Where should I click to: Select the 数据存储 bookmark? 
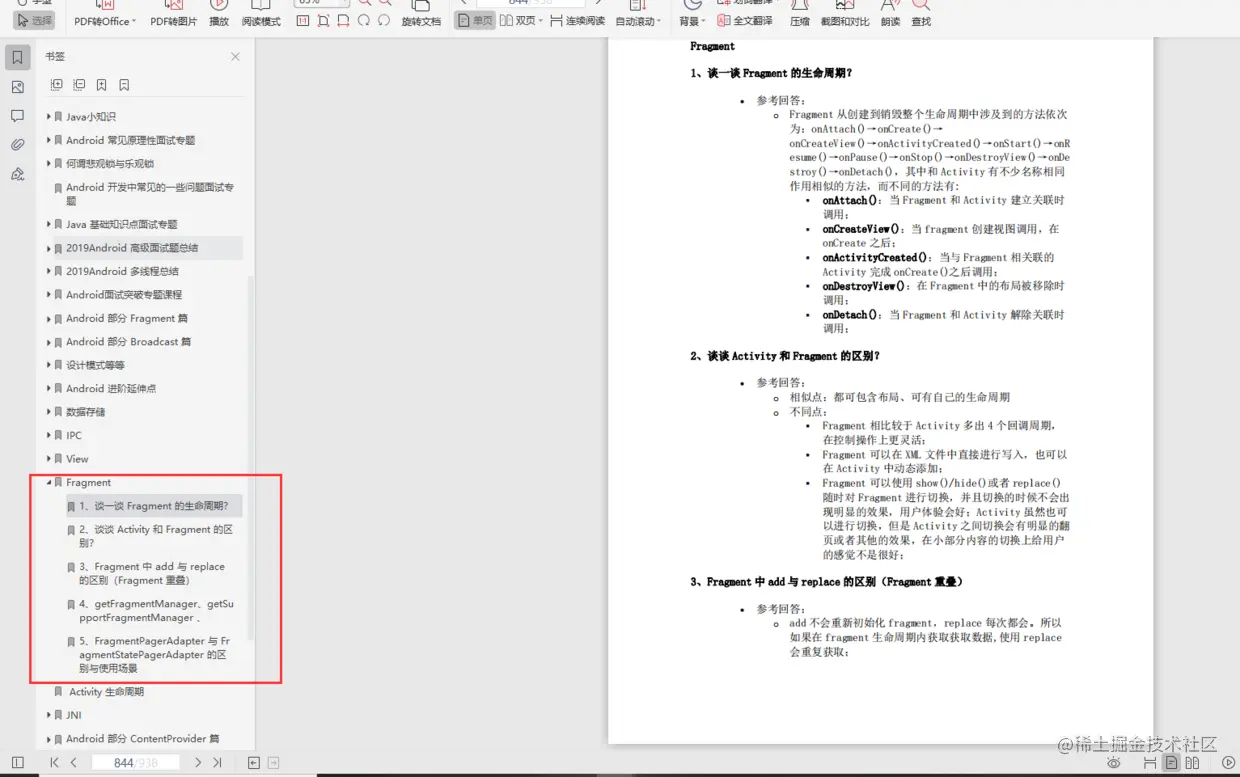pyautogui.click(x=85, y=412)
